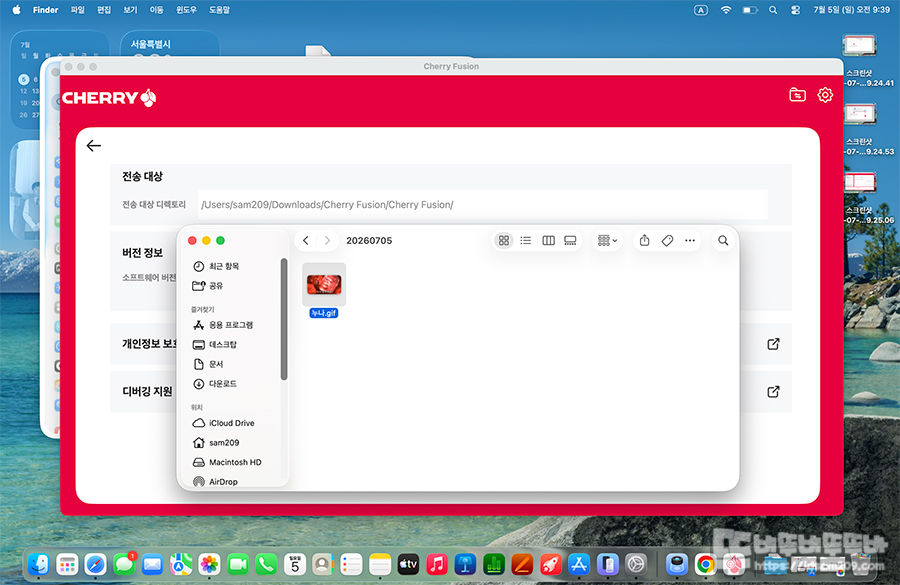Open Launchpad from the Dock

(x=67, y=565)
